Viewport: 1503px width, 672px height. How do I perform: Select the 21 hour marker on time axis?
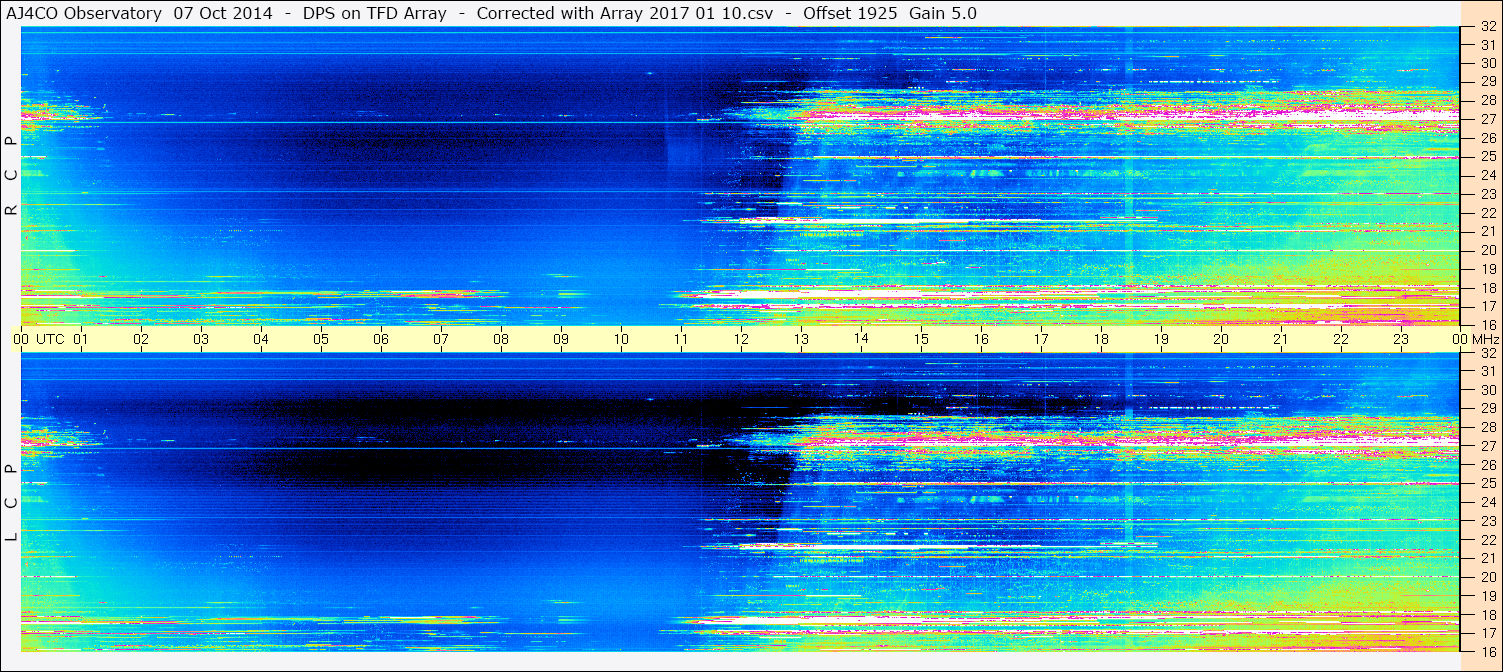pos(1281,340)
